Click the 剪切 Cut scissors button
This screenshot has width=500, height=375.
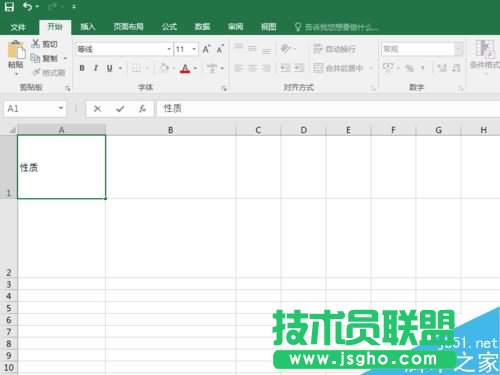point(44,44)
